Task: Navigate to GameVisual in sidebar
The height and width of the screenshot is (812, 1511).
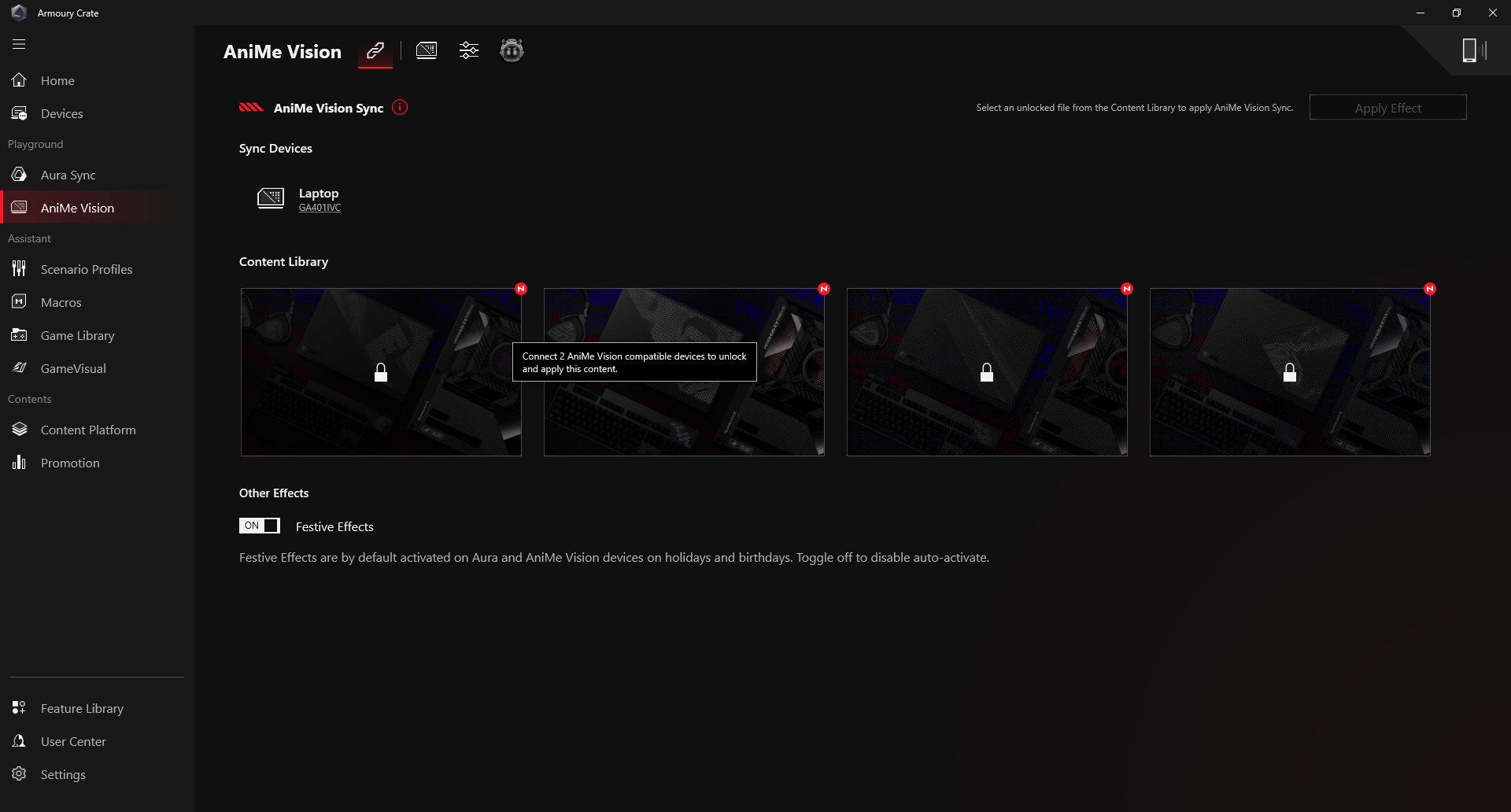Action: pyautogui.click(x=73, y=368)
